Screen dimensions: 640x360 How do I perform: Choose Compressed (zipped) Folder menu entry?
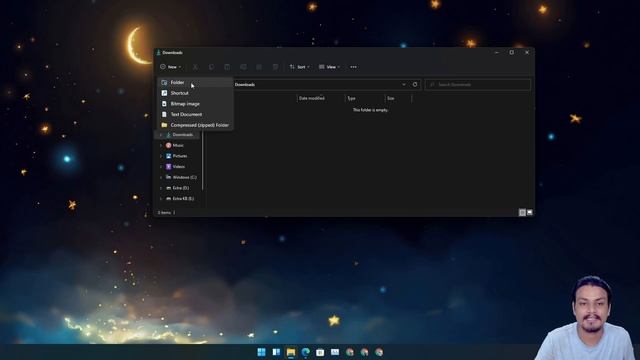195,125
